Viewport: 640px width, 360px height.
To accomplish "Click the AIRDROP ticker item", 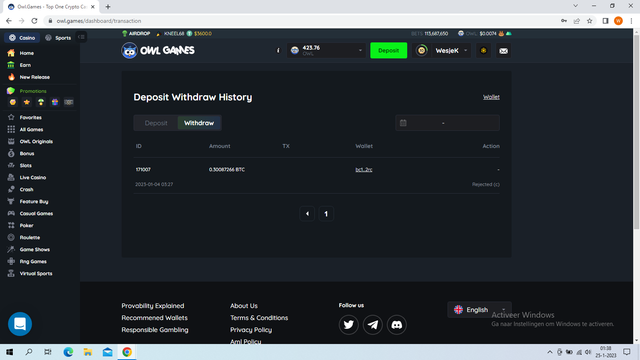I will [136, 33].
